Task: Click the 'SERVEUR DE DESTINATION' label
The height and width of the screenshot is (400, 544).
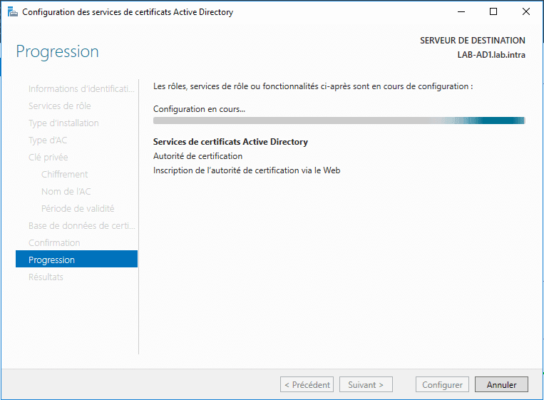Action: click(473, 41)
